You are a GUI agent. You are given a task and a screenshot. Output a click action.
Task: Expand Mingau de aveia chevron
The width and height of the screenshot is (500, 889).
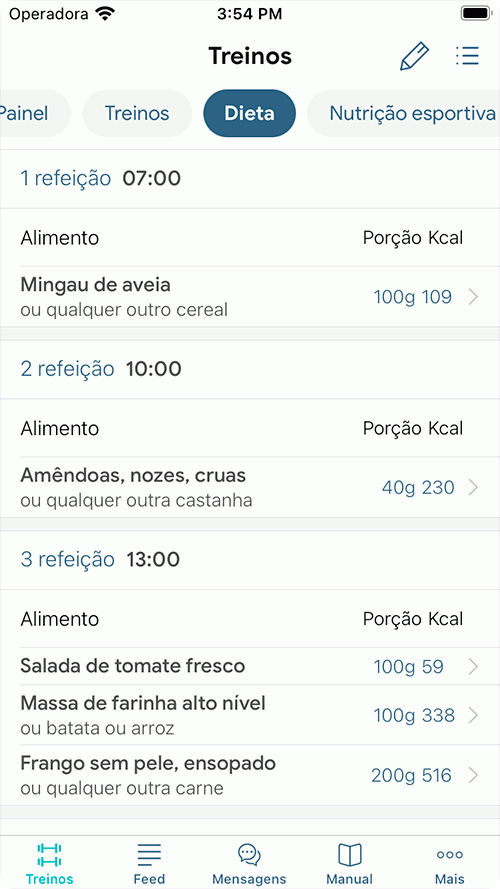coord(474,297)
